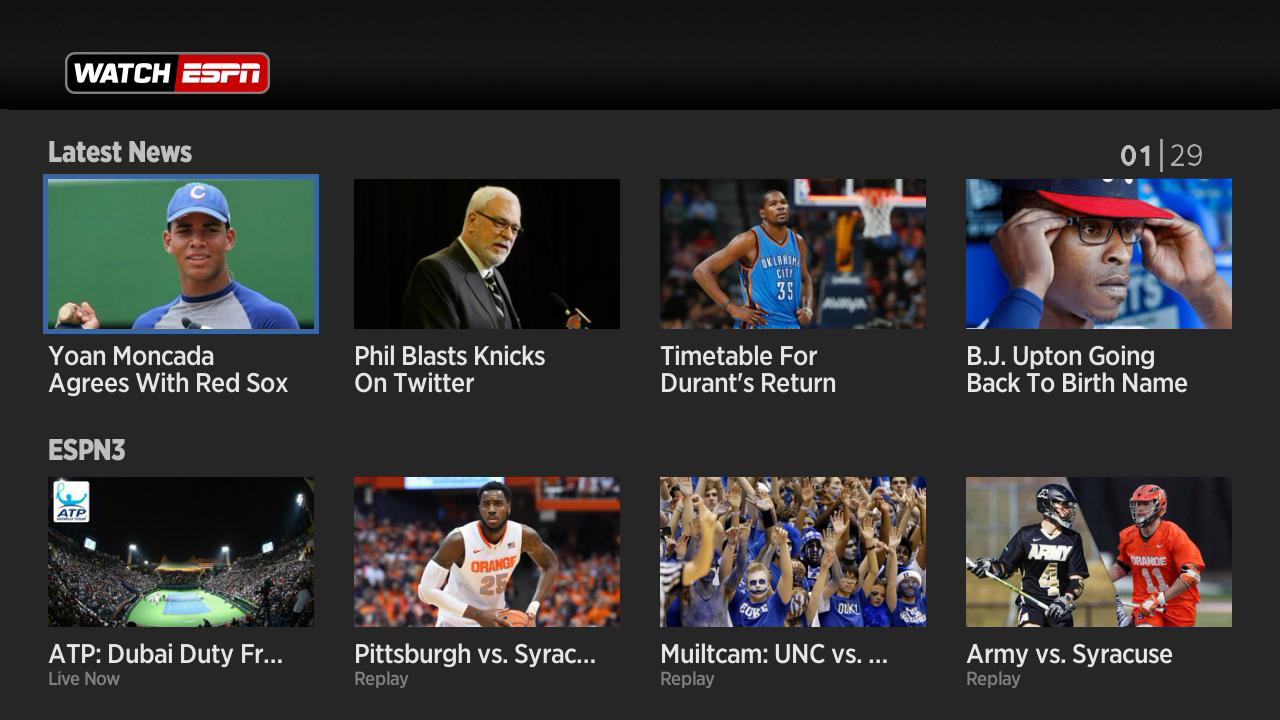Click 'Replay' label under Pittsburgh vs. Syracuse

tap(381, 679)
